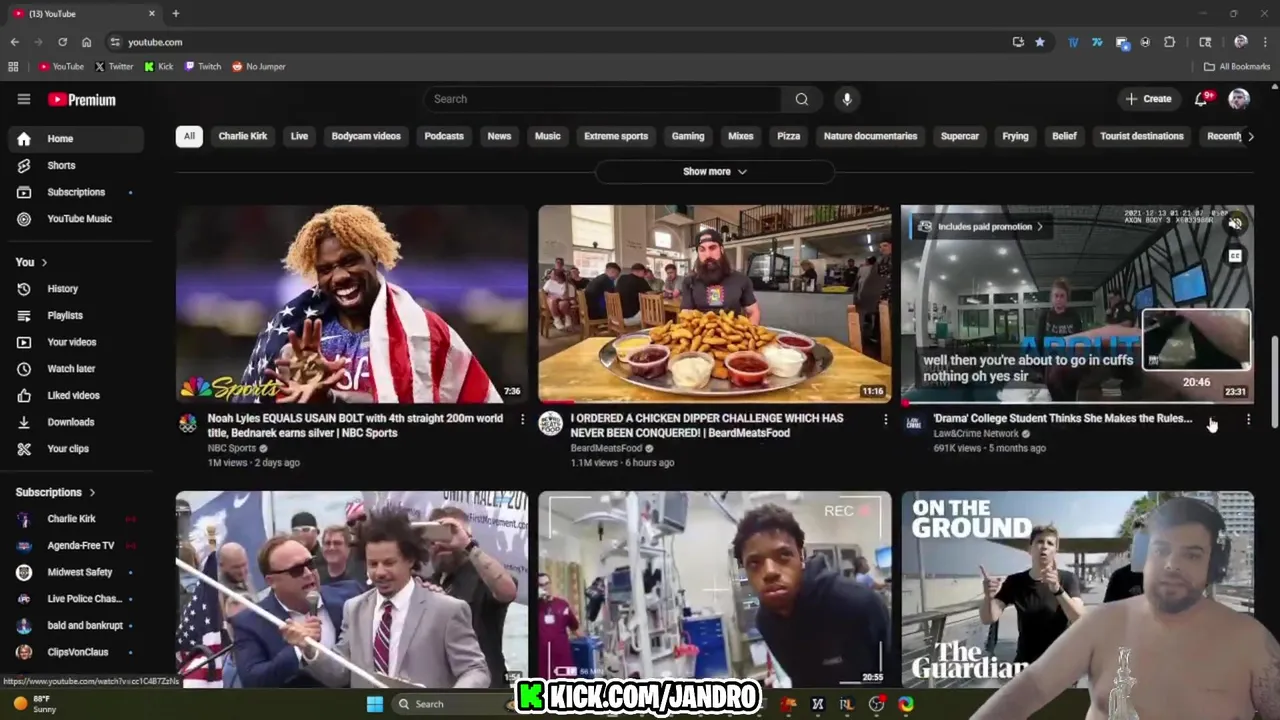Open the weather widget on taskbar

(34, 704)
